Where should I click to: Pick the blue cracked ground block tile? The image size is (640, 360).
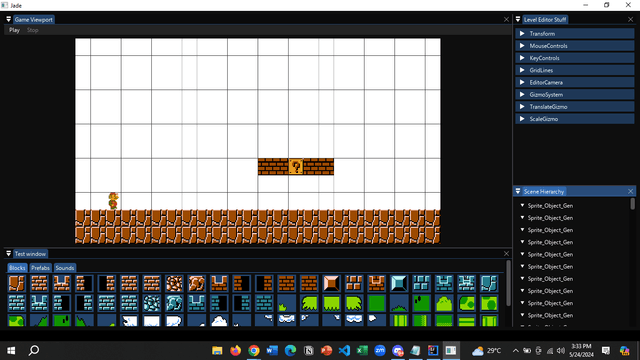coord(489,283)
